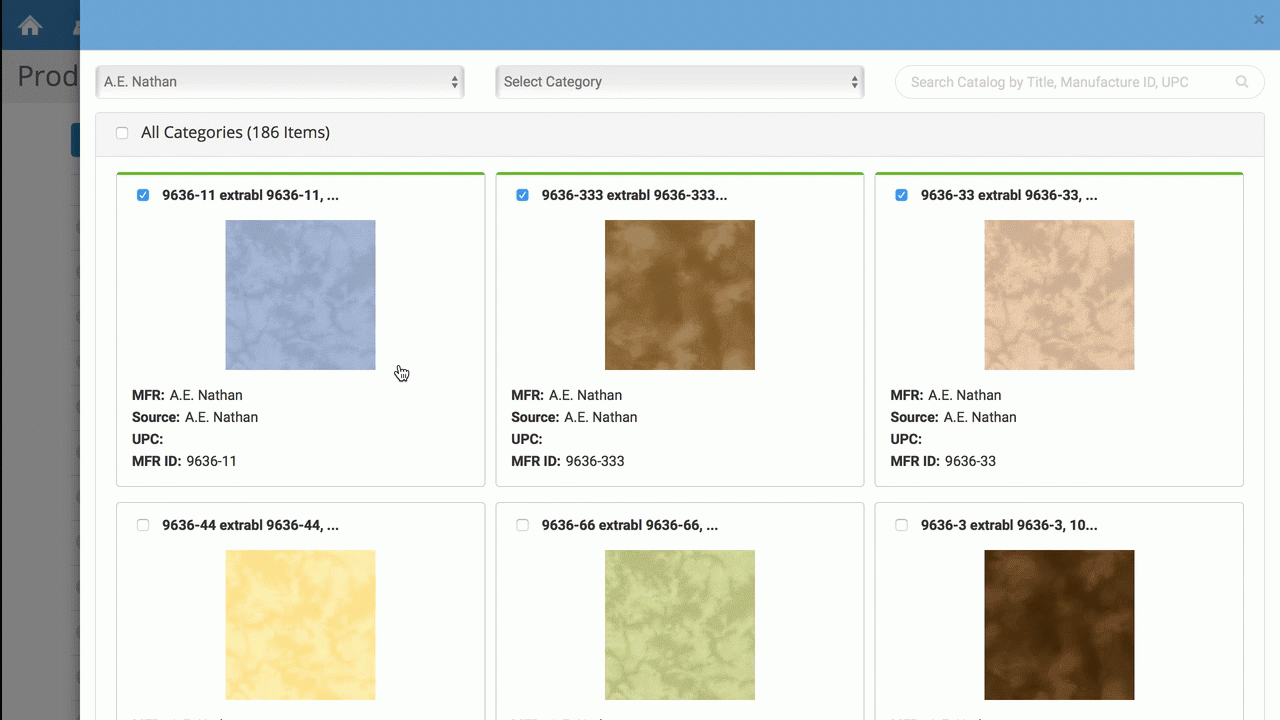Click MFR ID value 9636-333
The width and height of the screenshot is (1280, 720).
point(595,461)
